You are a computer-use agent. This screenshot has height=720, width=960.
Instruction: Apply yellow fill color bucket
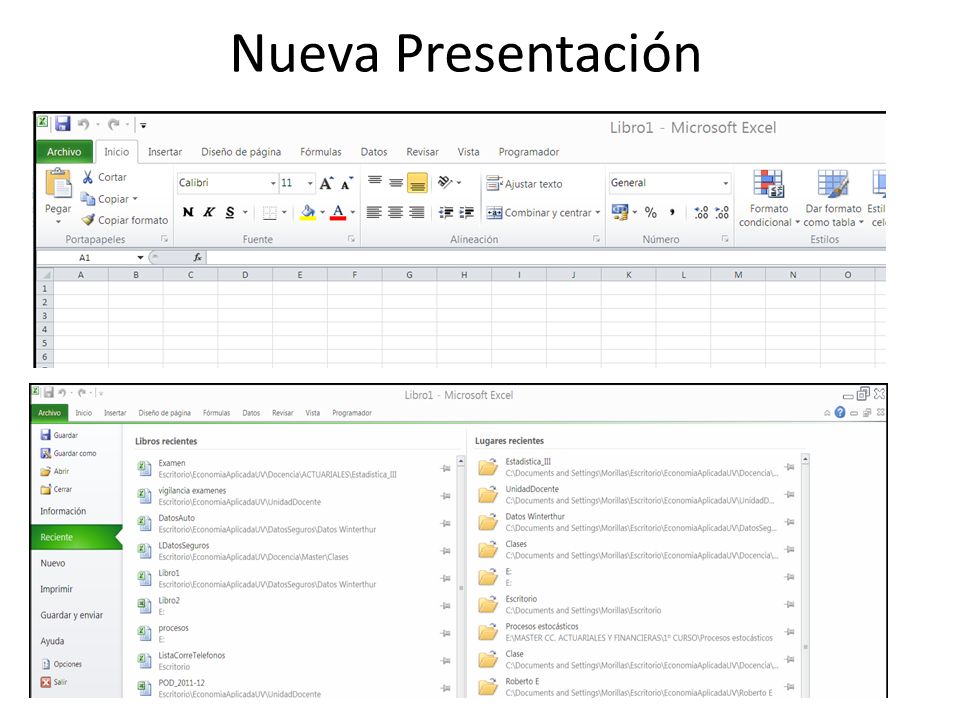pyautogui.click(x=308, y=212)
